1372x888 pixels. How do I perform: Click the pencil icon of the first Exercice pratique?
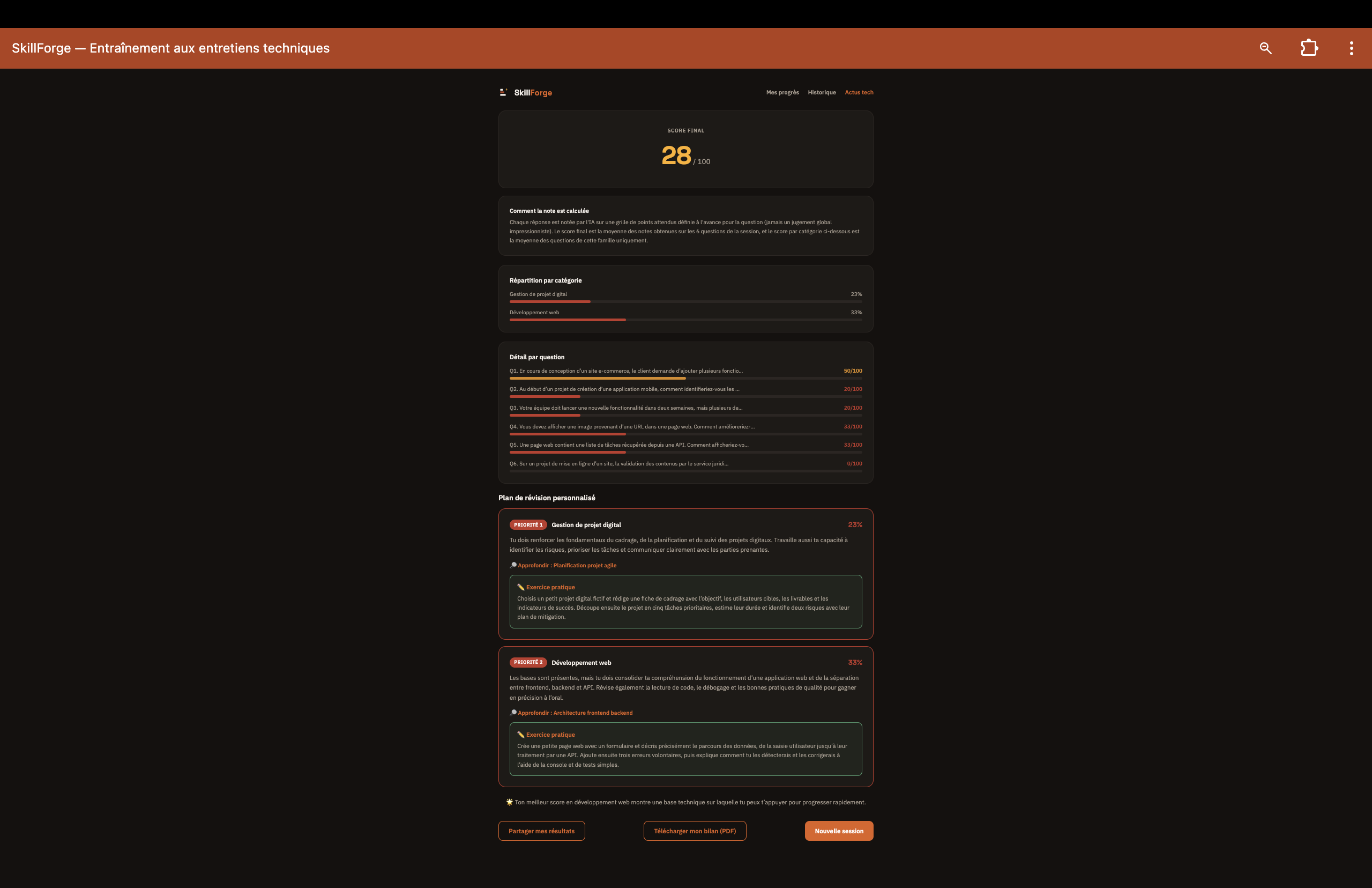pyautogui.click(x=521, y=587)
